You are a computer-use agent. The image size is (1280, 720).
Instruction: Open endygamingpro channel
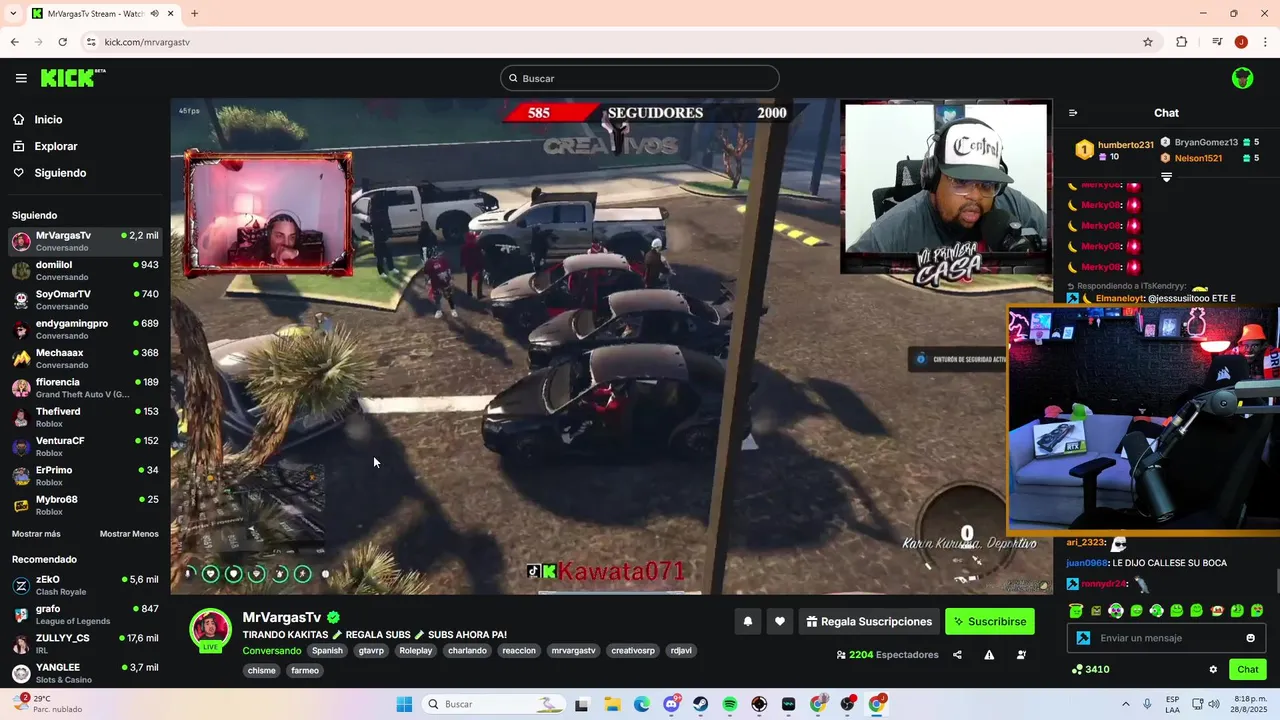[85, 329]
